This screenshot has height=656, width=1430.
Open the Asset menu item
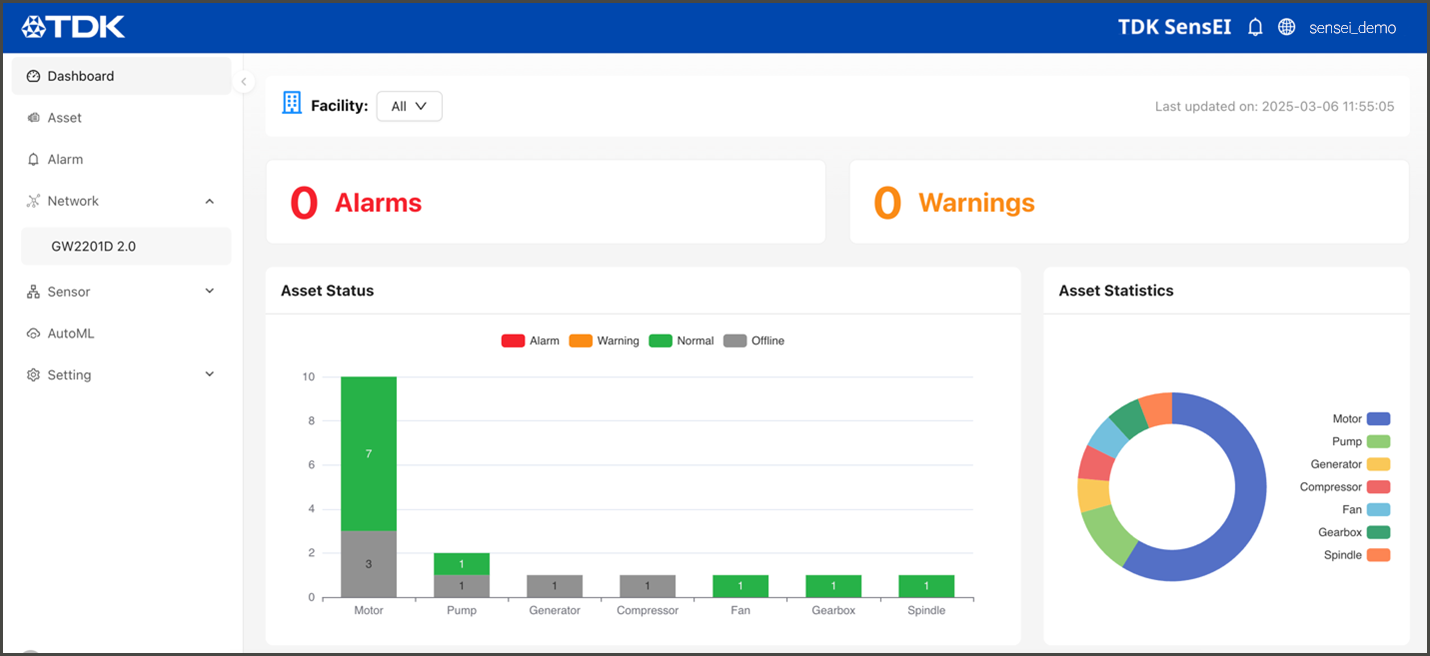pyautogui.click(x=122, y=118)
